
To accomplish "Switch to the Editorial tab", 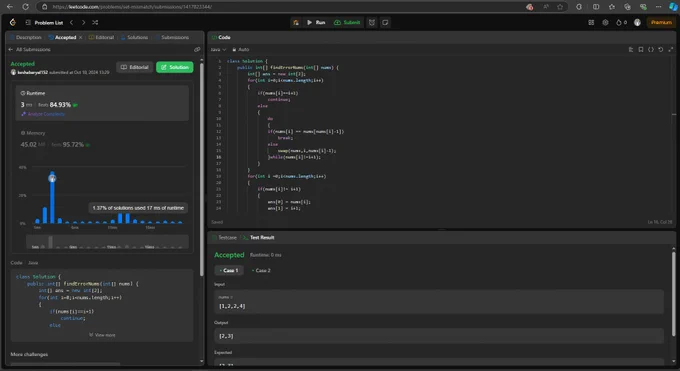I will point(101,37).
